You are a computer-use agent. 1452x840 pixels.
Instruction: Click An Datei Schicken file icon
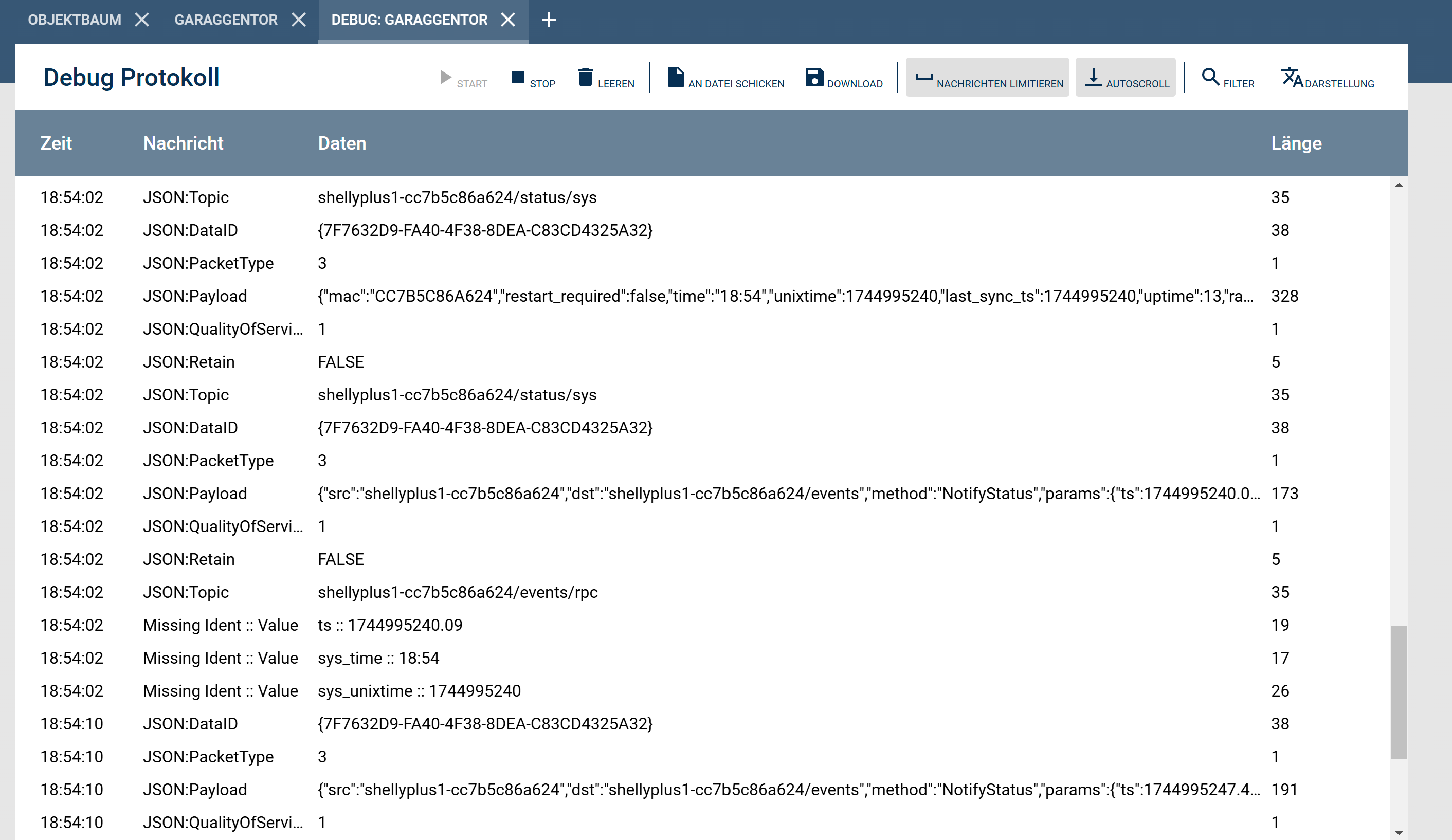(x=675, y=77)
